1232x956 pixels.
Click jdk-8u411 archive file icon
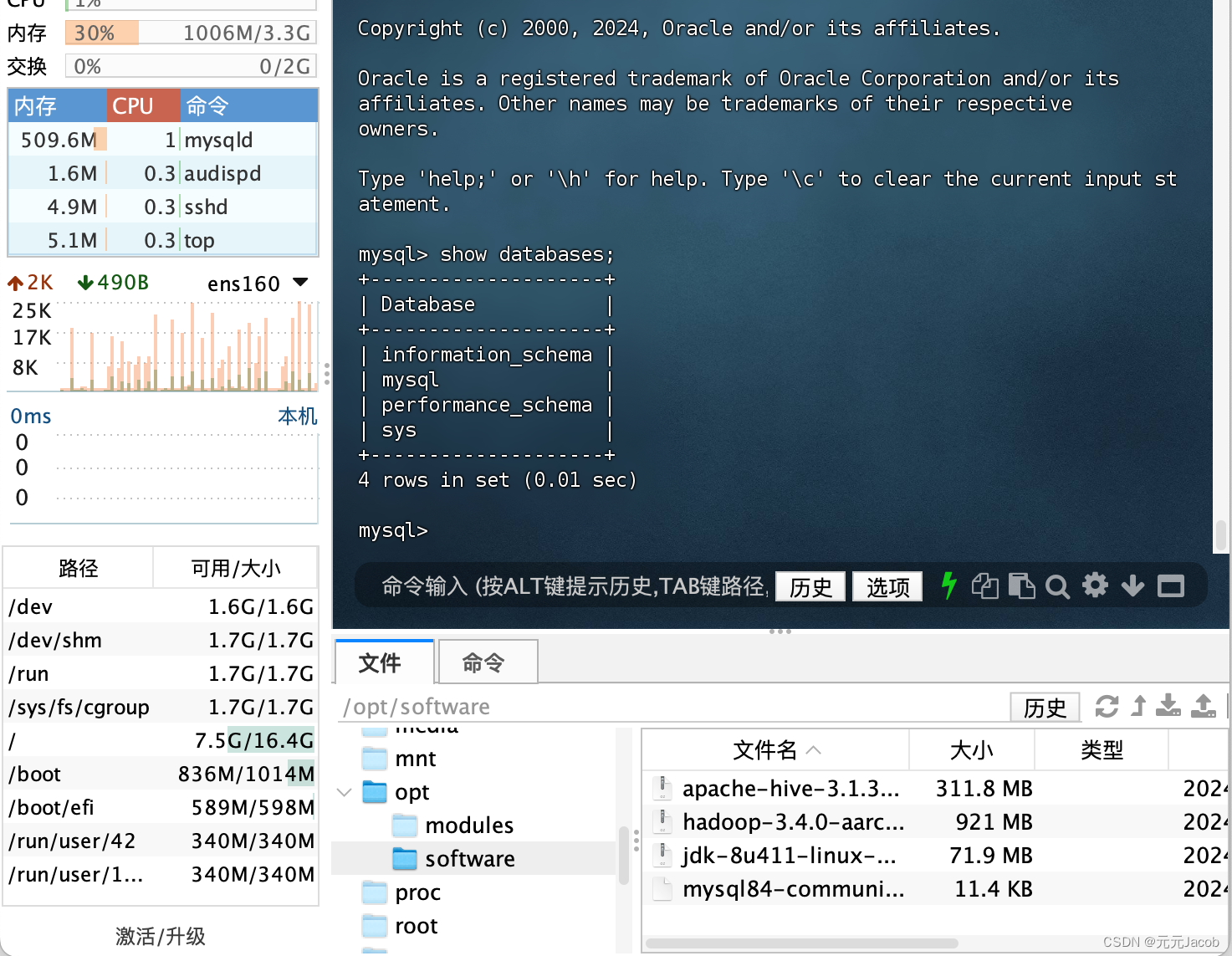click(x=662, y=855)
